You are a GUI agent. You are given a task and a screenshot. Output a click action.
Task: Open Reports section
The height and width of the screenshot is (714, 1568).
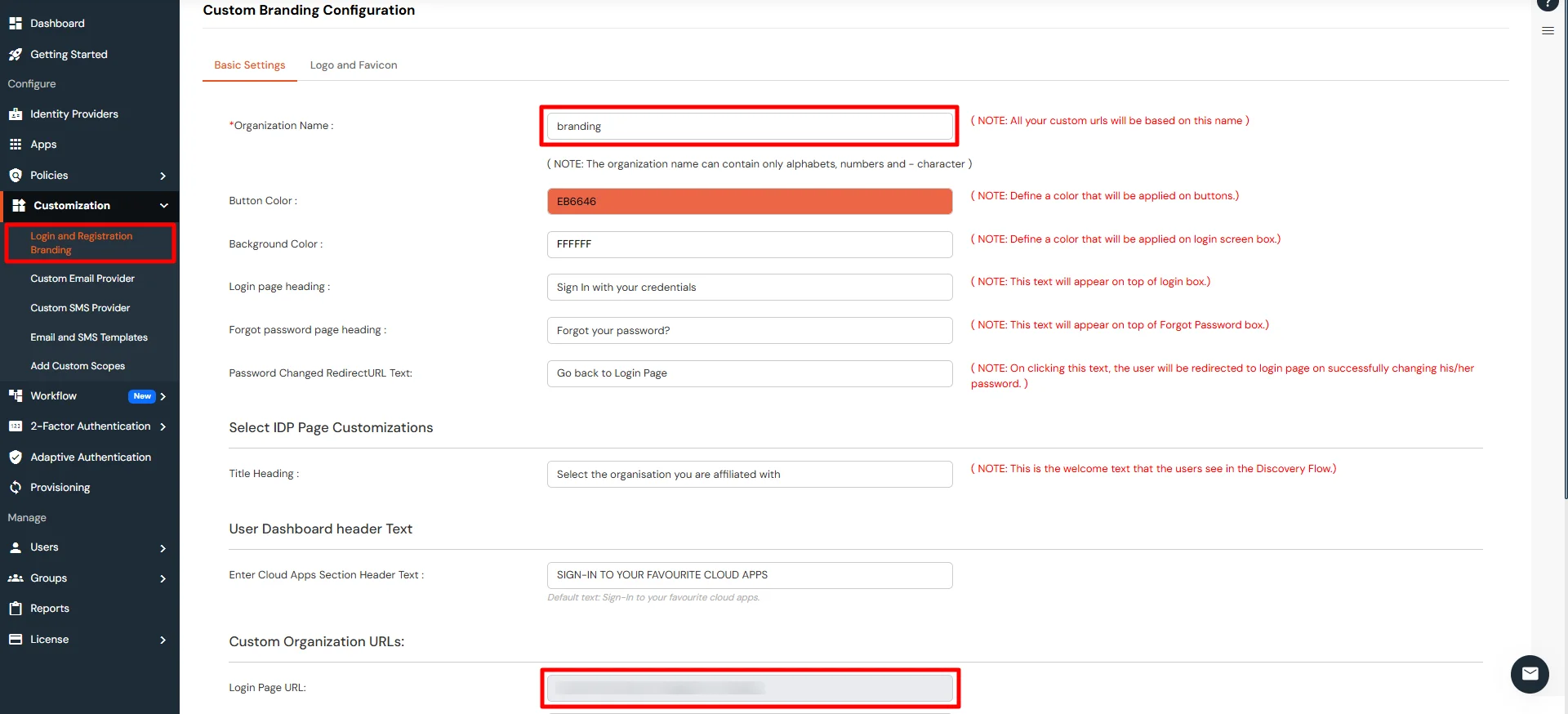[x=50, y=609]
